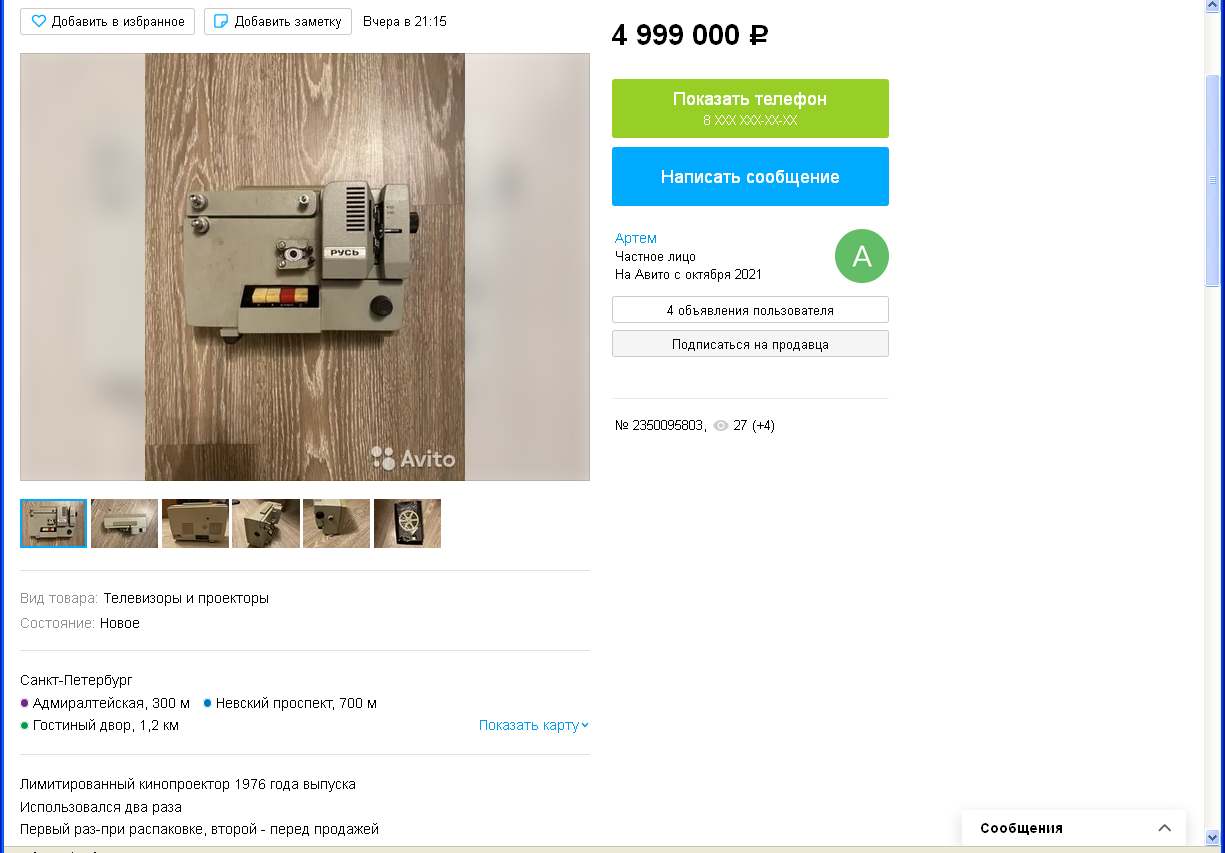View 4 объявления пользователя
1225x853 pixels.
(750, 310)
